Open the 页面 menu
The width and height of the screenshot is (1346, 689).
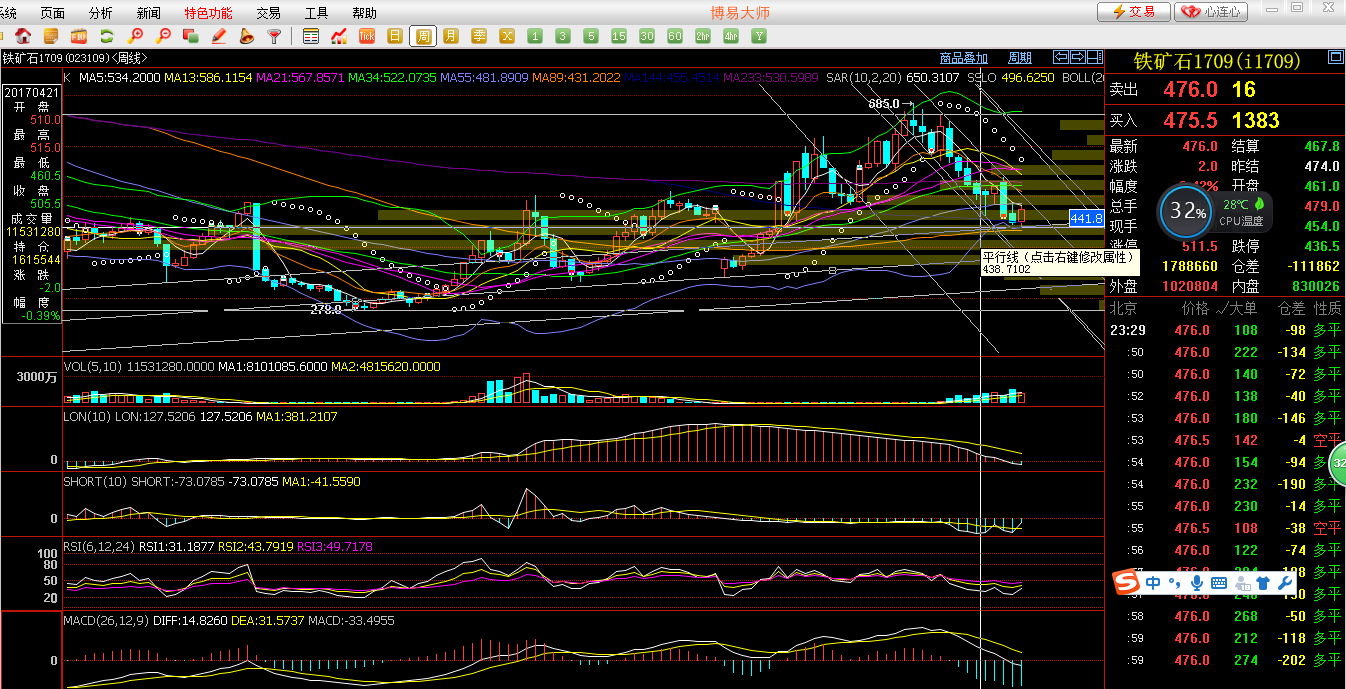pos(53,13)
